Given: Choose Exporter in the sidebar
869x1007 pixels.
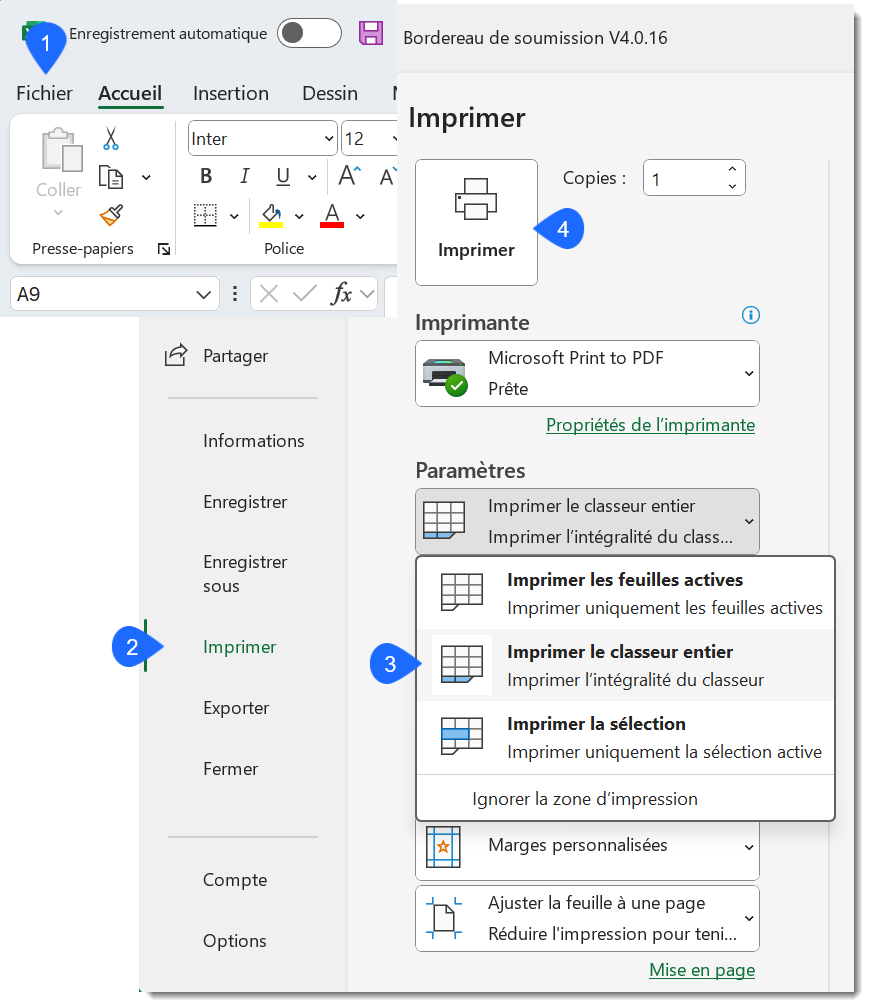Looking at the screenshot, I should tap(236, 708).
